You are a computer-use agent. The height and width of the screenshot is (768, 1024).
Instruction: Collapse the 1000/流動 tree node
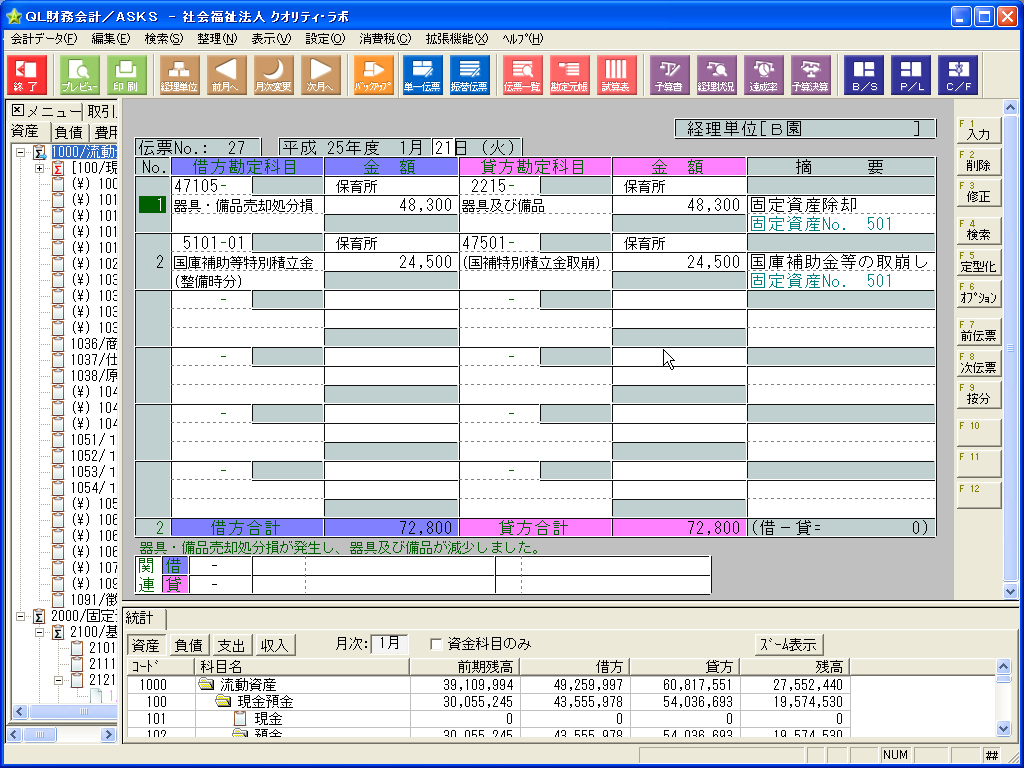pyautogui.click(x=20, y=152)
